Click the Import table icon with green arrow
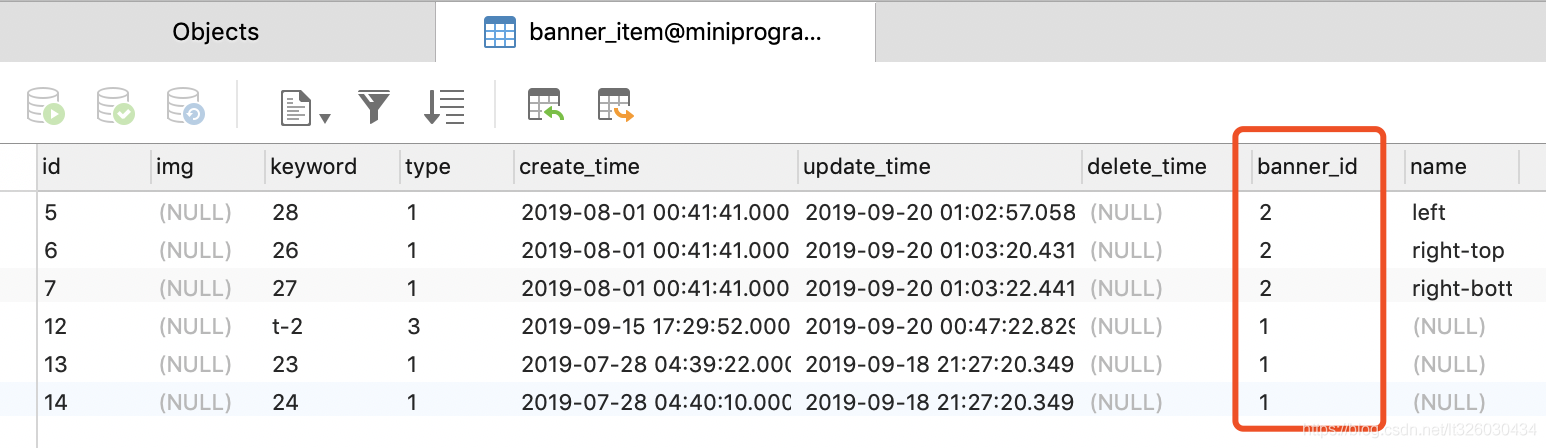1546x448 pixels. point(546,105)
